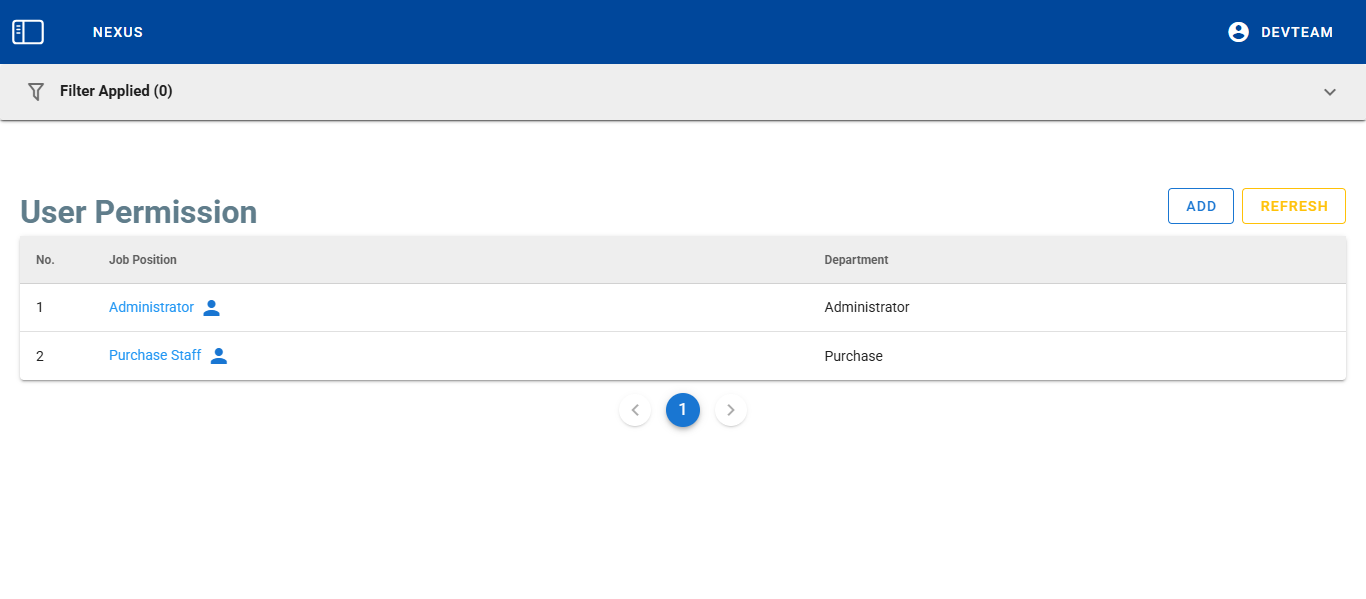The width and height of the screenshot is (1366, 599).
Task: Click the Department column header
Action: click(x=856, y=260)
